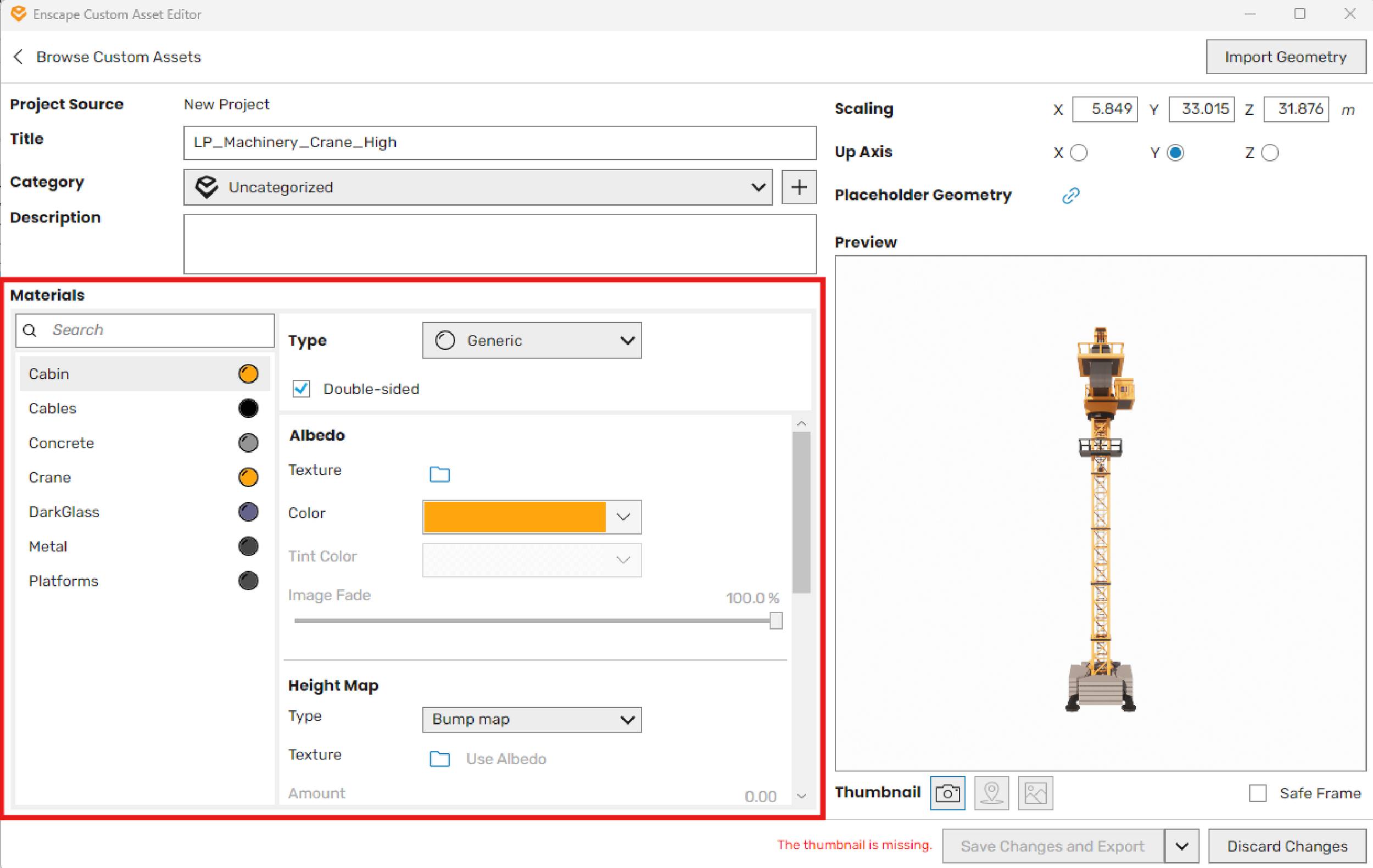
Task: Click the plus icon to add a category
Action: pyautogui.click(x=798, y=187)
